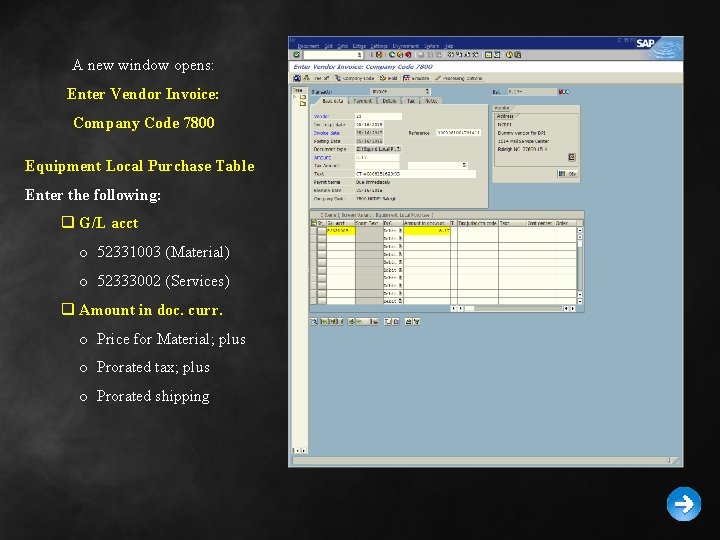The image size is (720, 540).
Task: Click the Reference input field
Action: point(458,133)
